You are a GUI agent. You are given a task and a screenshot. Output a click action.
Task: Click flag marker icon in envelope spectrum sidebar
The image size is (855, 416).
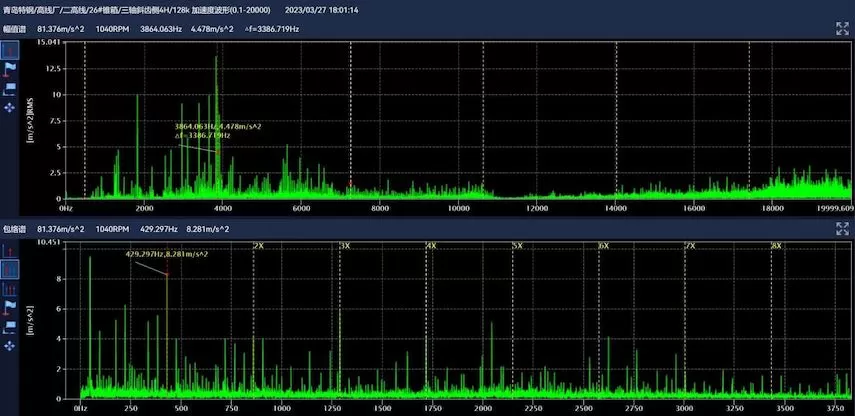coord(10,307)
